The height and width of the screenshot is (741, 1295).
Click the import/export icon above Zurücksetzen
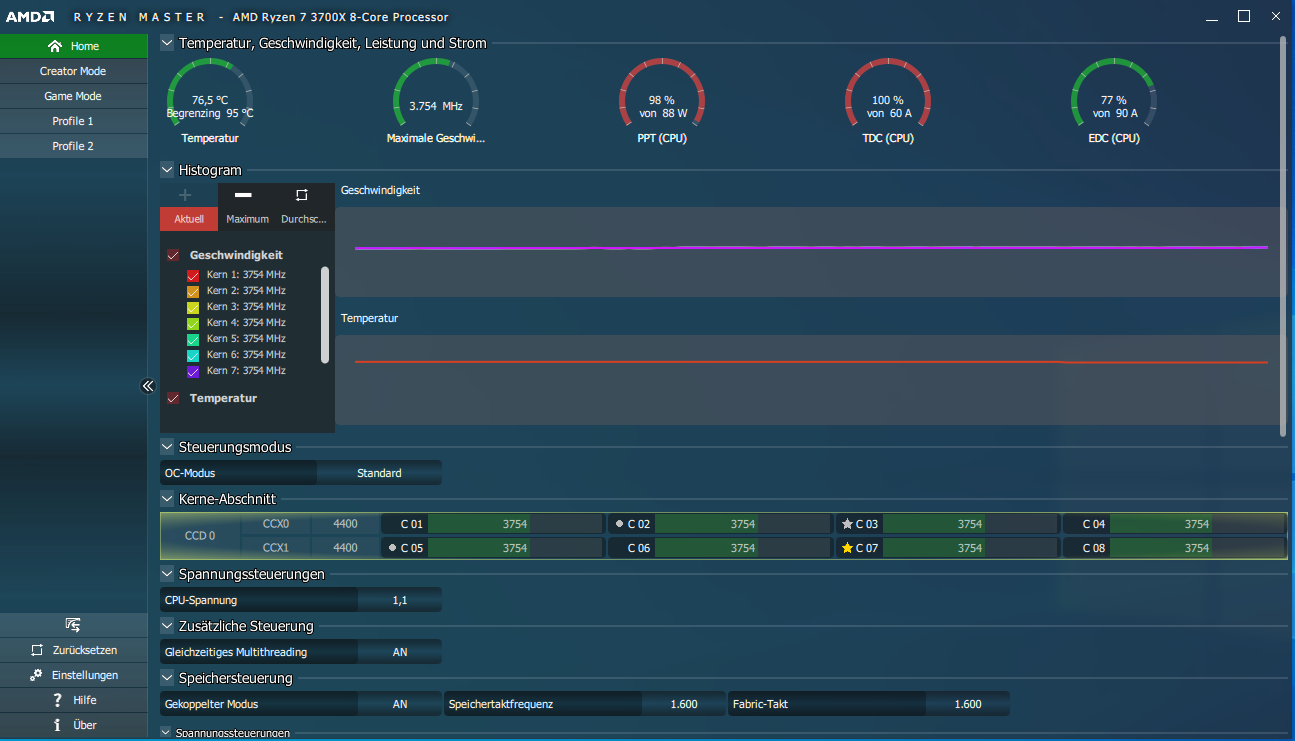pos(73,625)
